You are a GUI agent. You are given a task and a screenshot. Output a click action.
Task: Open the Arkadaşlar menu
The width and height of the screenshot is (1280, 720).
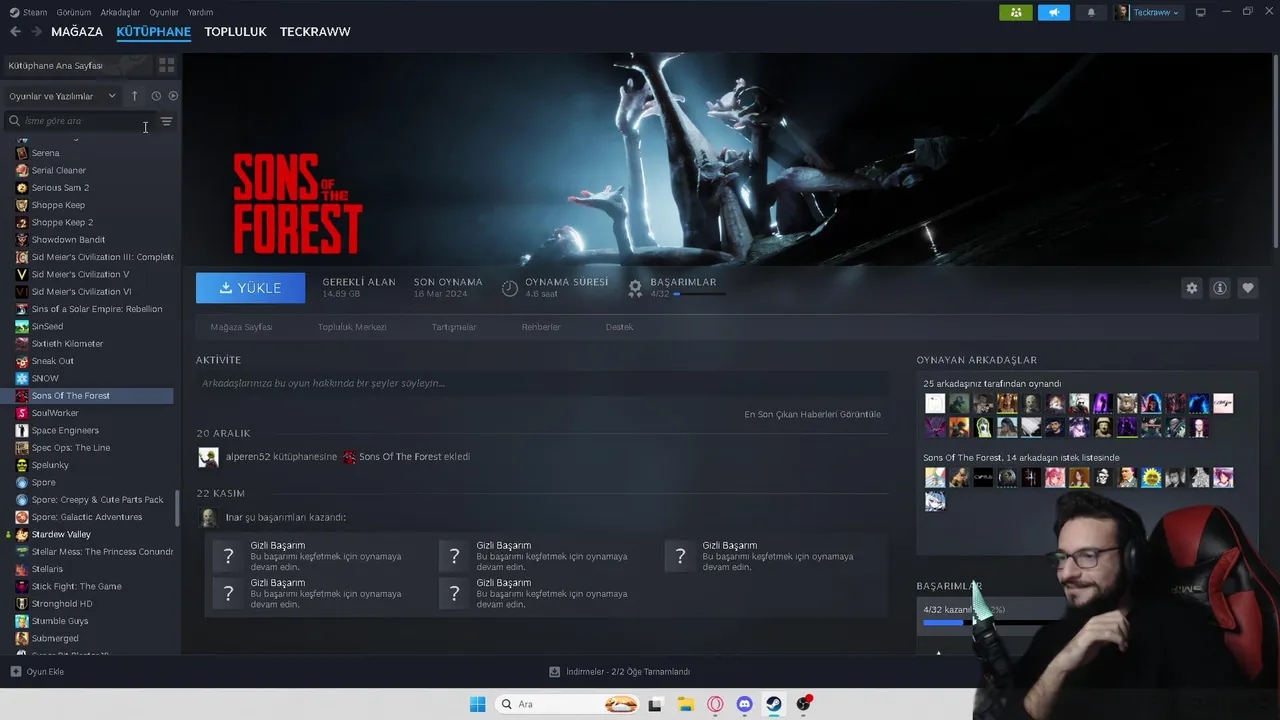coord(120,12)
